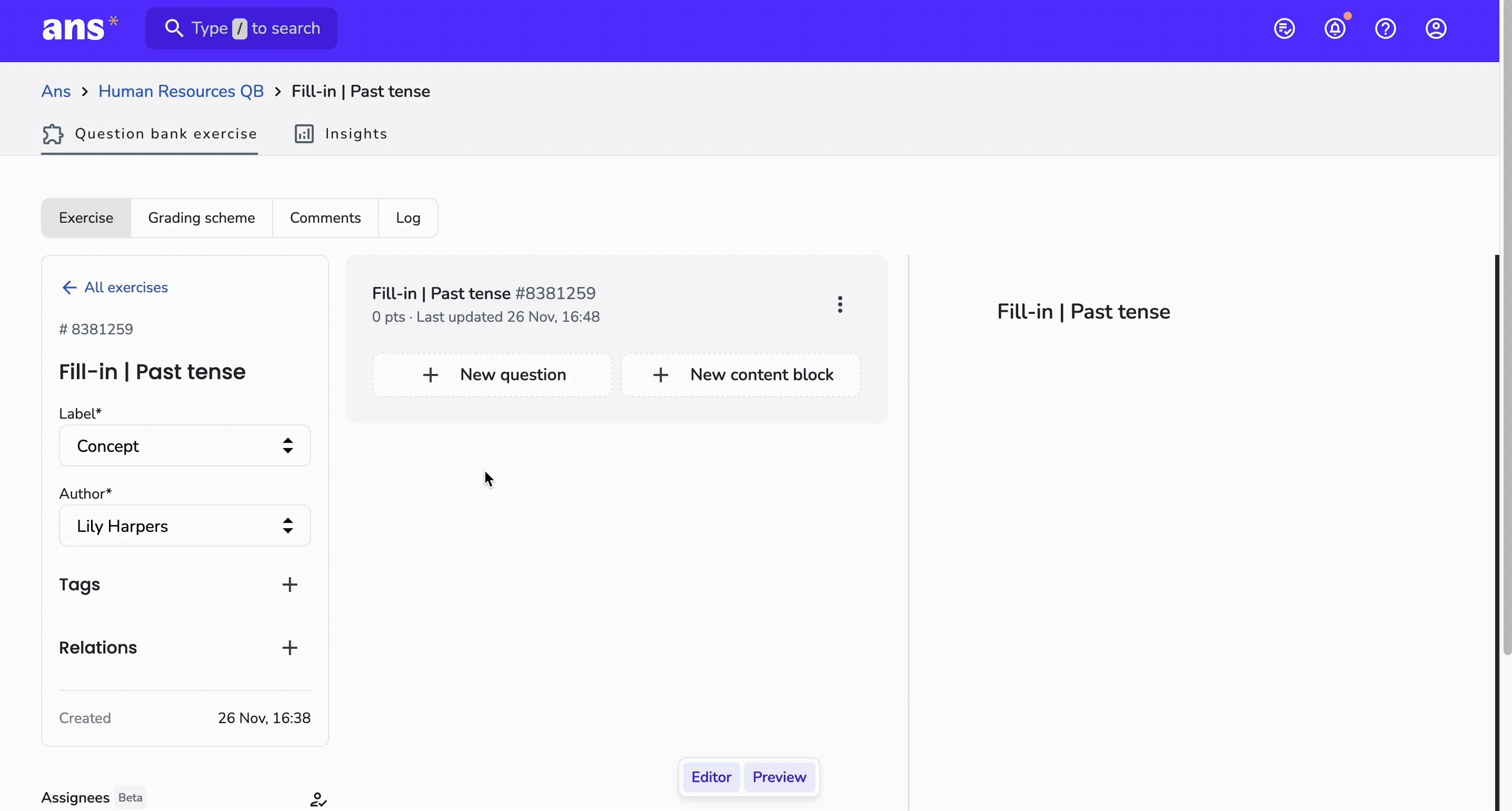
Task: Click the assignees edit person icon
Action: click(318, 799)
